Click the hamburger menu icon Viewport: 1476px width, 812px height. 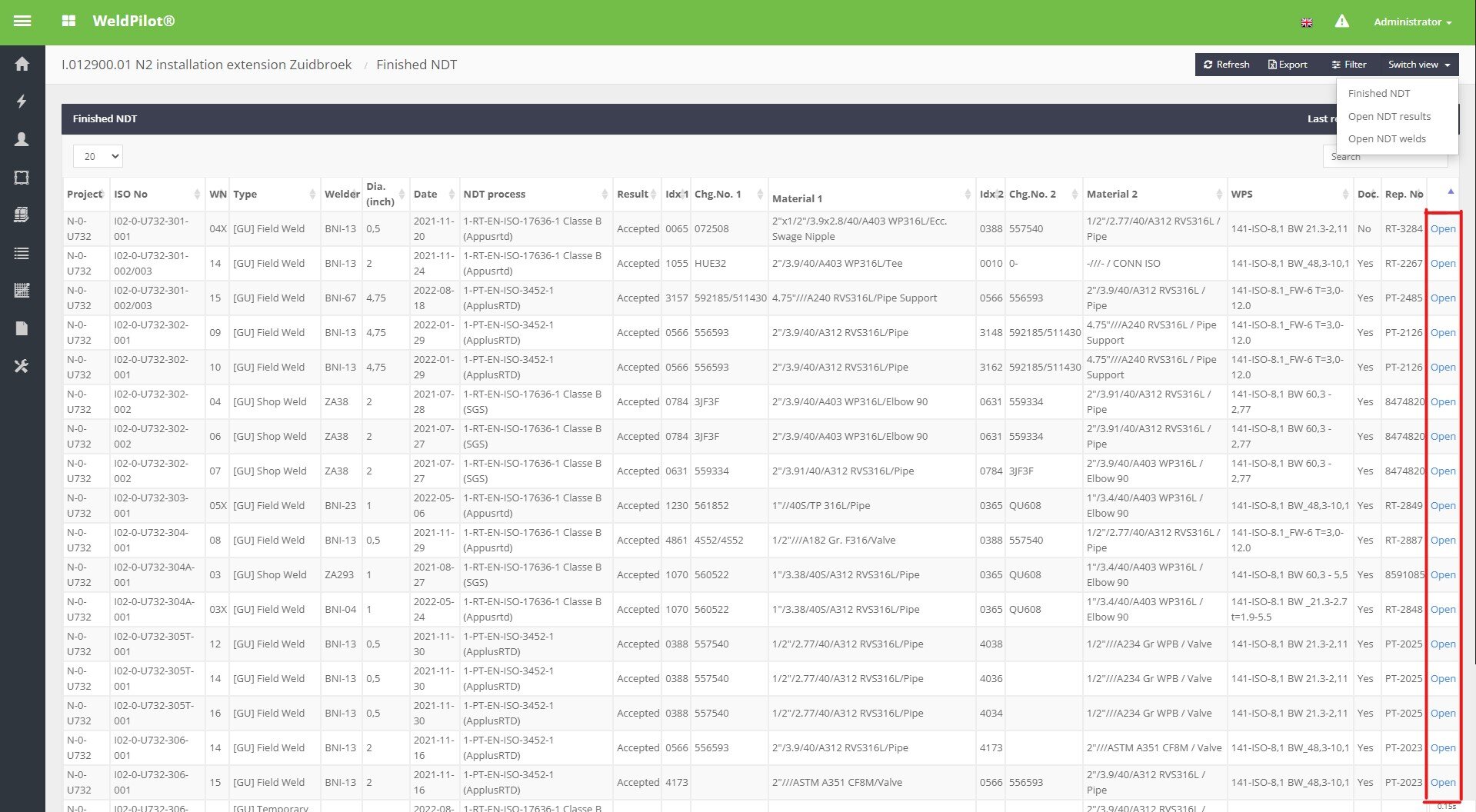pos(22,22)
